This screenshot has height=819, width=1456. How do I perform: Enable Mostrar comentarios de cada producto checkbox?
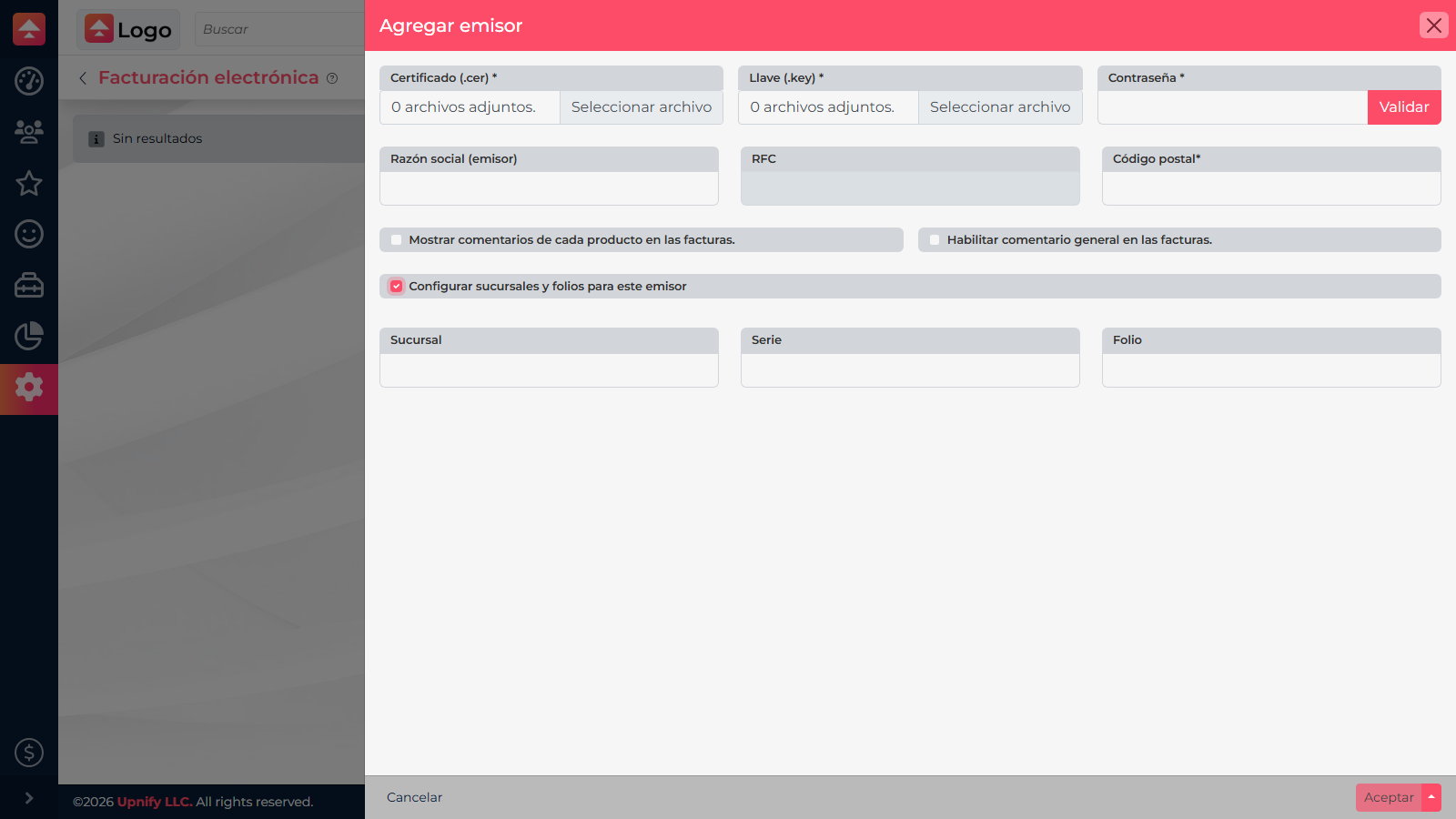[396, 240]
